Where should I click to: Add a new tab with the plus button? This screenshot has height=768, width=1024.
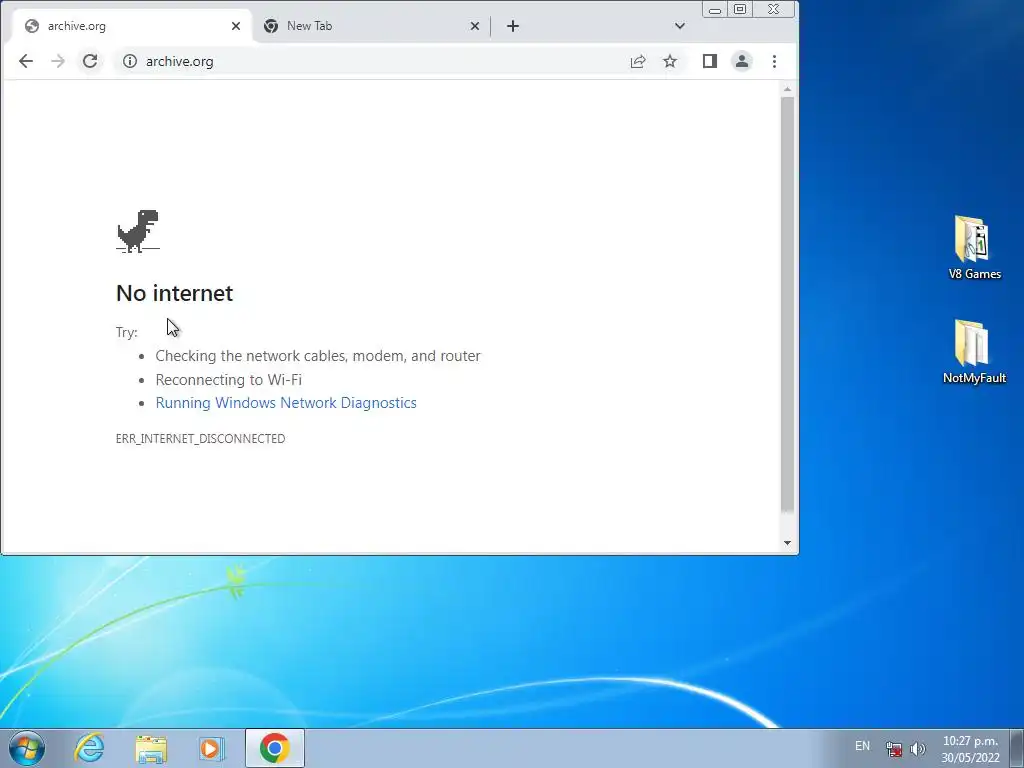[x=513, y=26]
